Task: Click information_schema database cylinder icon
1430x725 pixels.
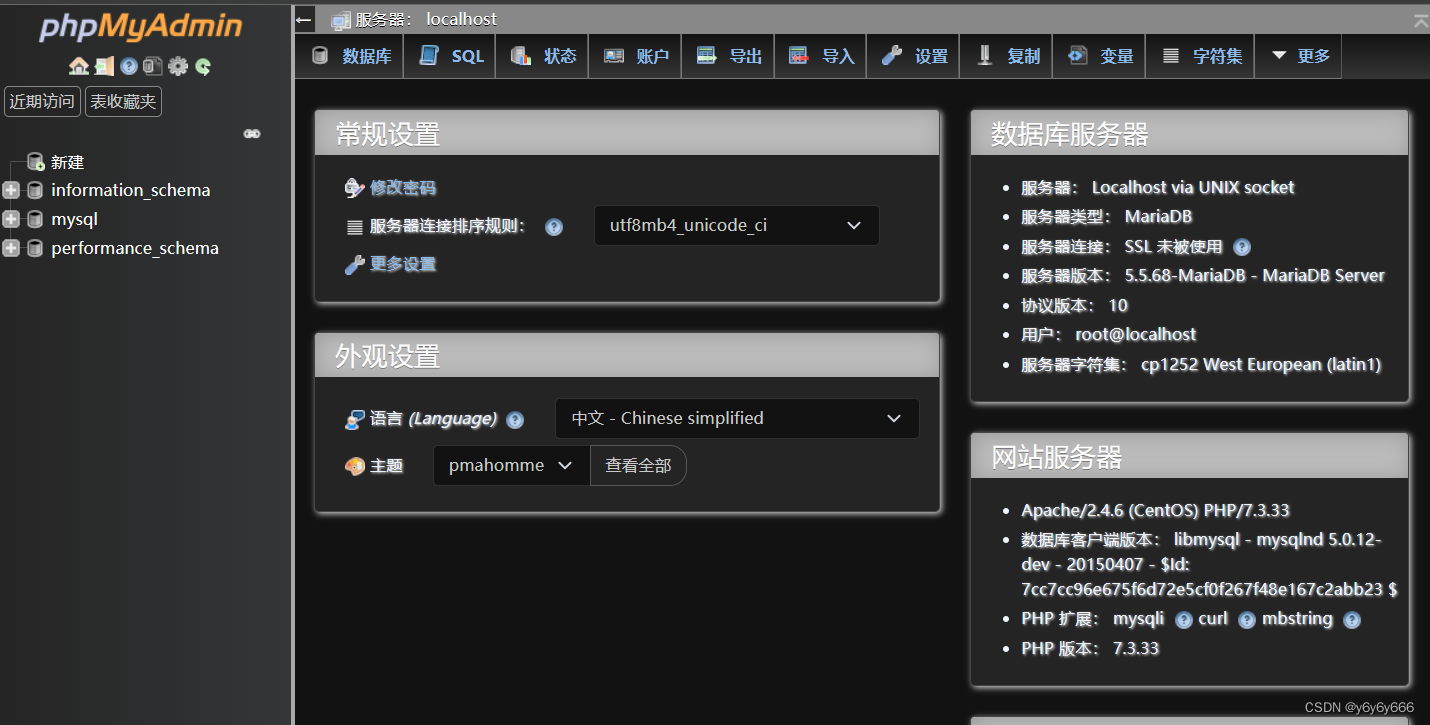Action: pos(36,190)
